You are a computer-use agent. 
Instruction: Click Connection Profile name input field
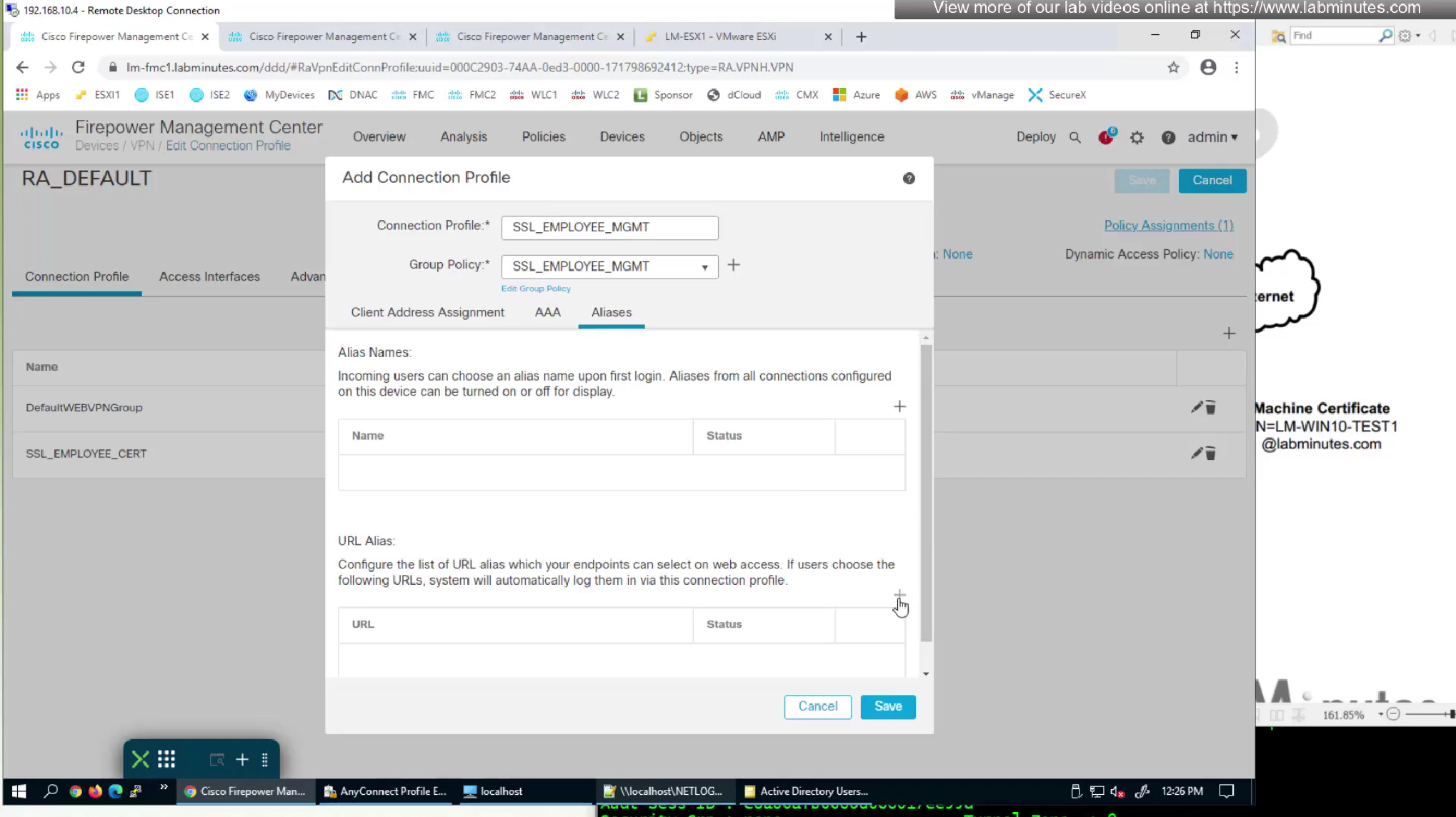pyautogui.click(x=609, y=227)
